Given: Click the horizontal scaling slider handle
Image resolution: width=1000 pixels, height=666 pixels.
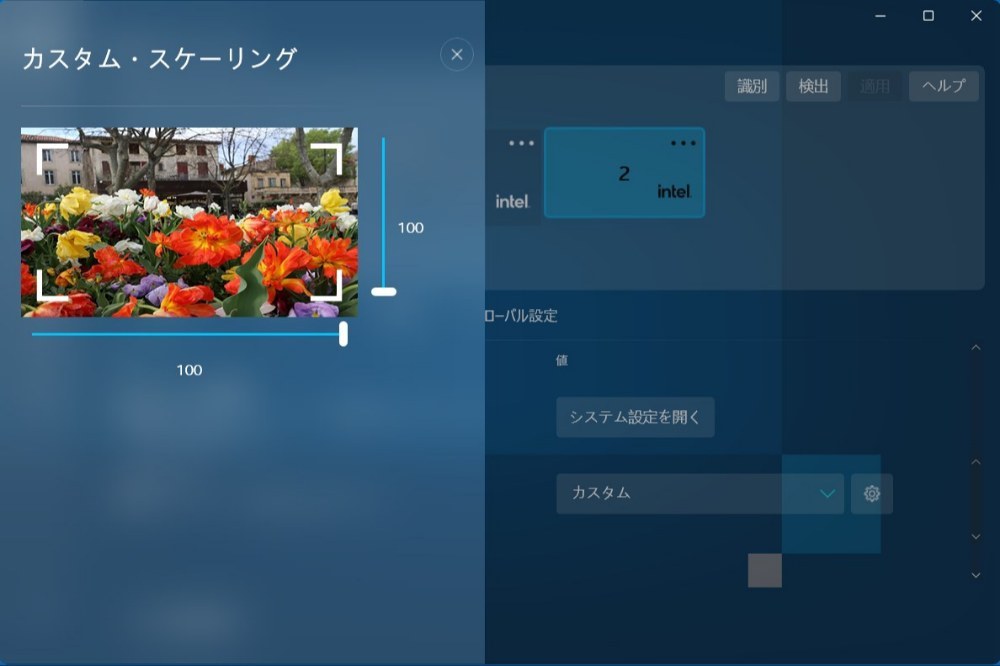Looking at the screenshot, I should pyautogui.click(x=343, y=334).
